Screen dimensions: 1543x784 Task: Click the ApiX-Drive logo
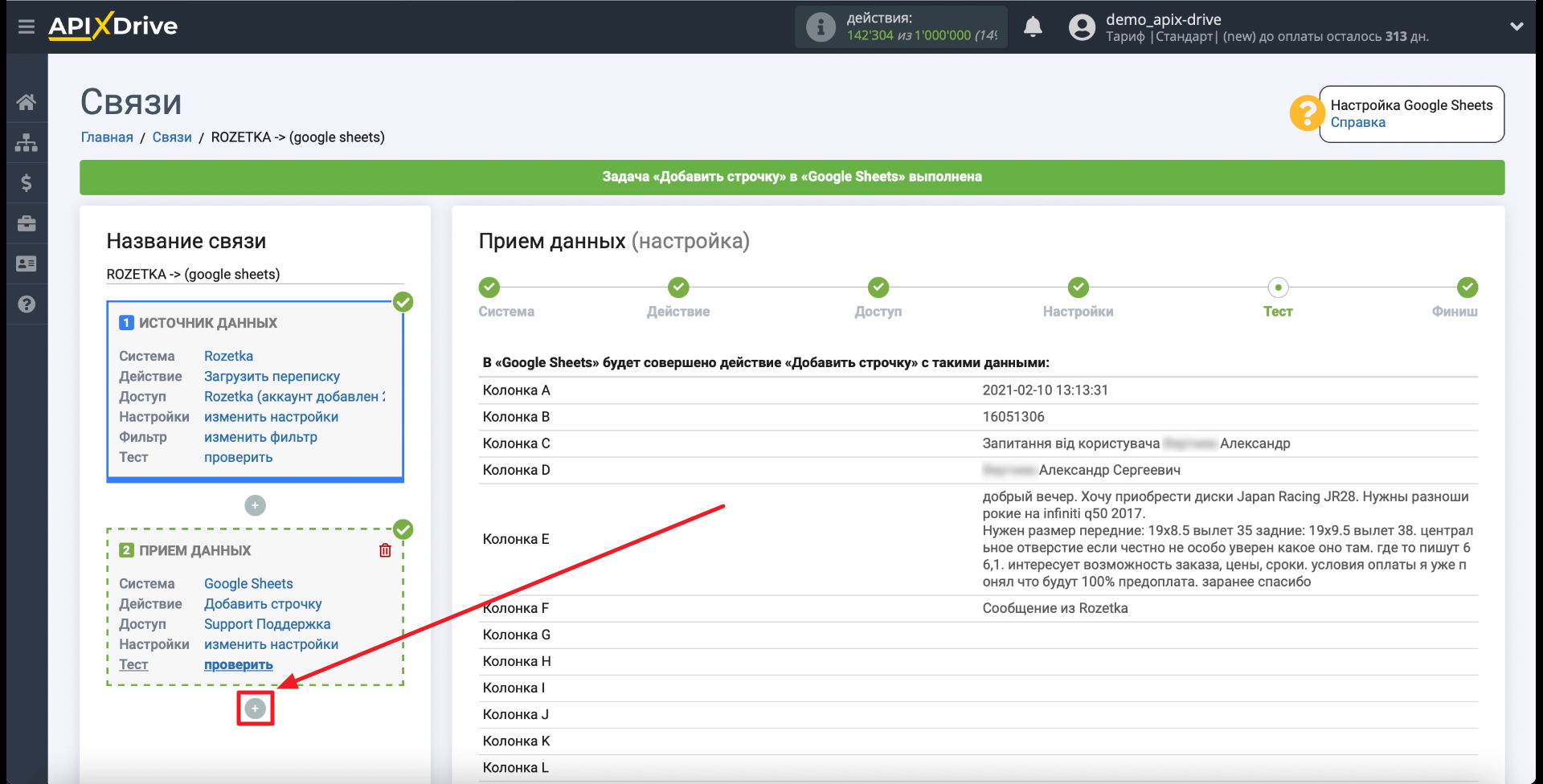coord(113,26)
